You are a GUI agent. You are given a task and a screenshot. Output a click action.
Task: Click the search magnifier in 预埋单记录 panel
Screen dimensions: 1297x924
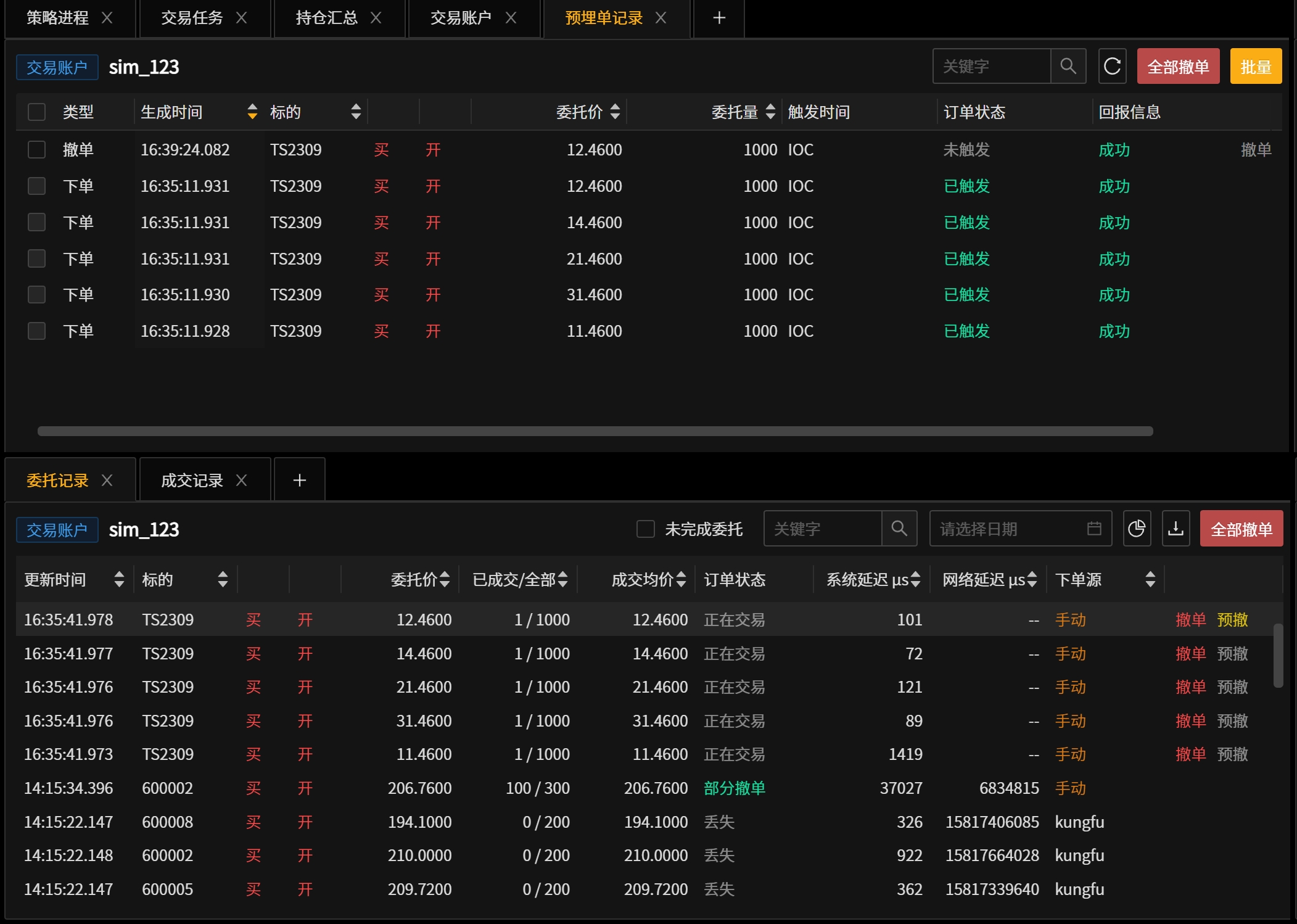1069,66
